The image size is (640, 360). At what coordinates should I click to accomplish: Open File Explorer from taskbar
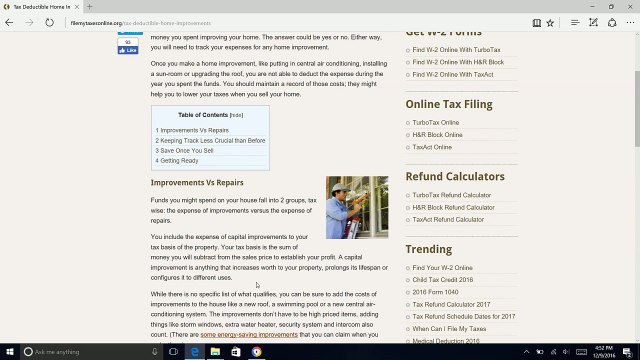click(x=215, y=351)
